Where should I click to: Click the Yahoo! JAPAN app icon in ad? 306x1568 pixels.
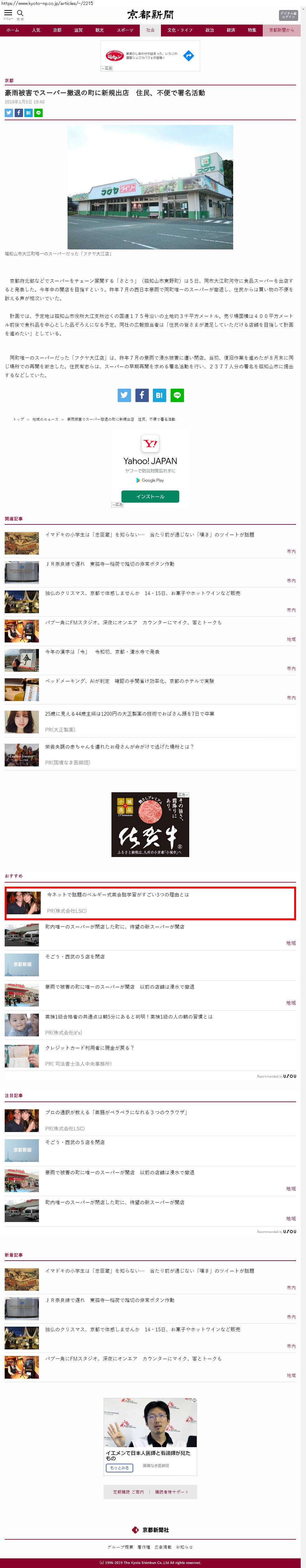pyautogui.click(x=150, y=444)
